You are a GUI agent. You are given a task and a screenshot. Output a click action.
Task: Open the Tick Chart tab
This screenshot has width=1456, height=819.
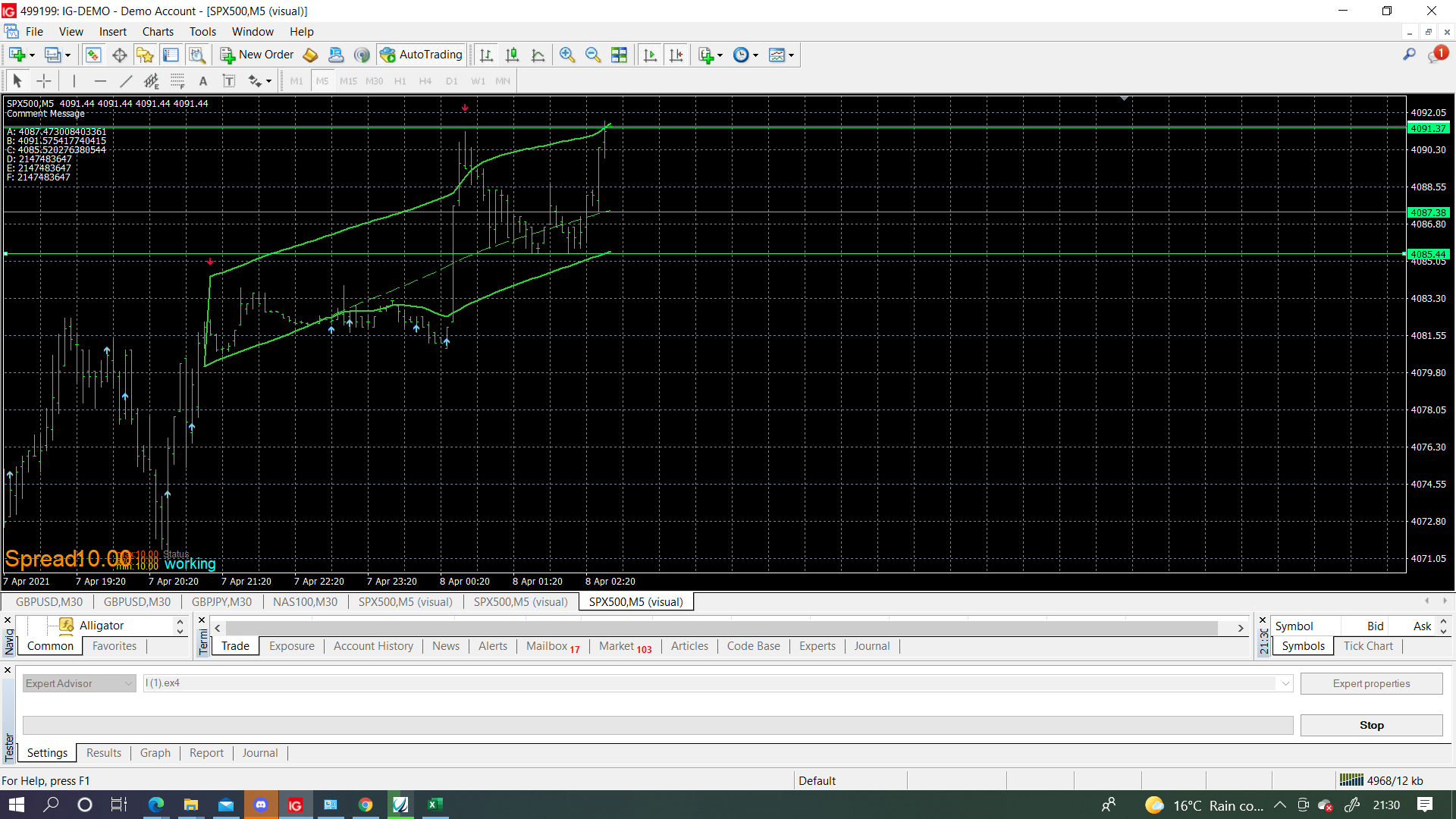1368,646
